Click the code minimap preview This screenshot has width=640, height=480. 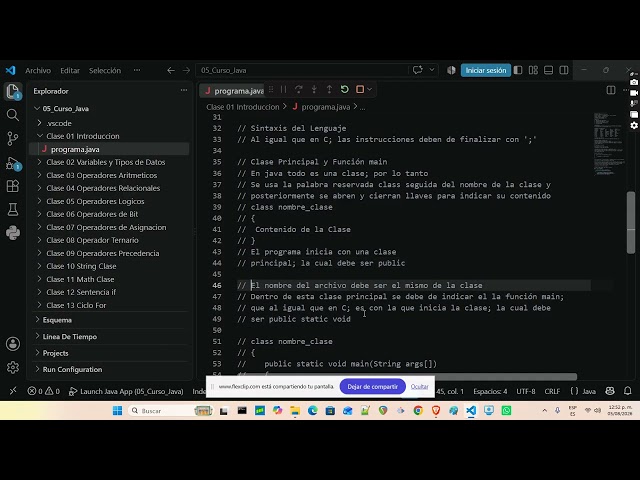(609, 144)
